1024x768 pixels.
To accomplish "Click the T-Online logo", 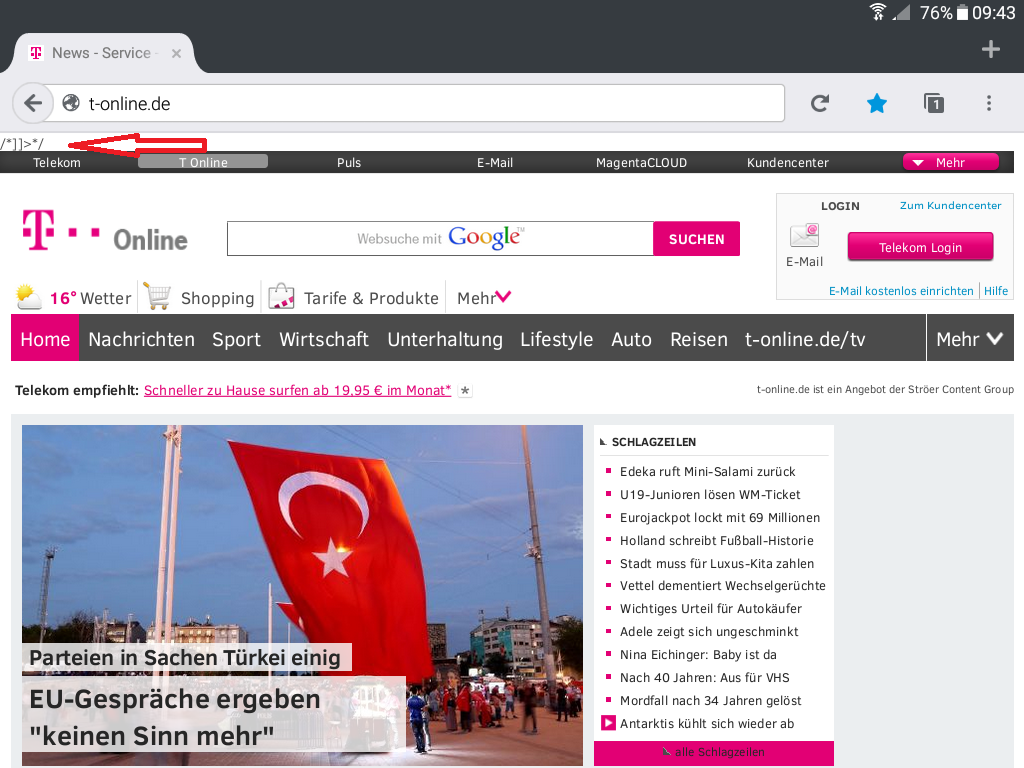I will point(105,232).
